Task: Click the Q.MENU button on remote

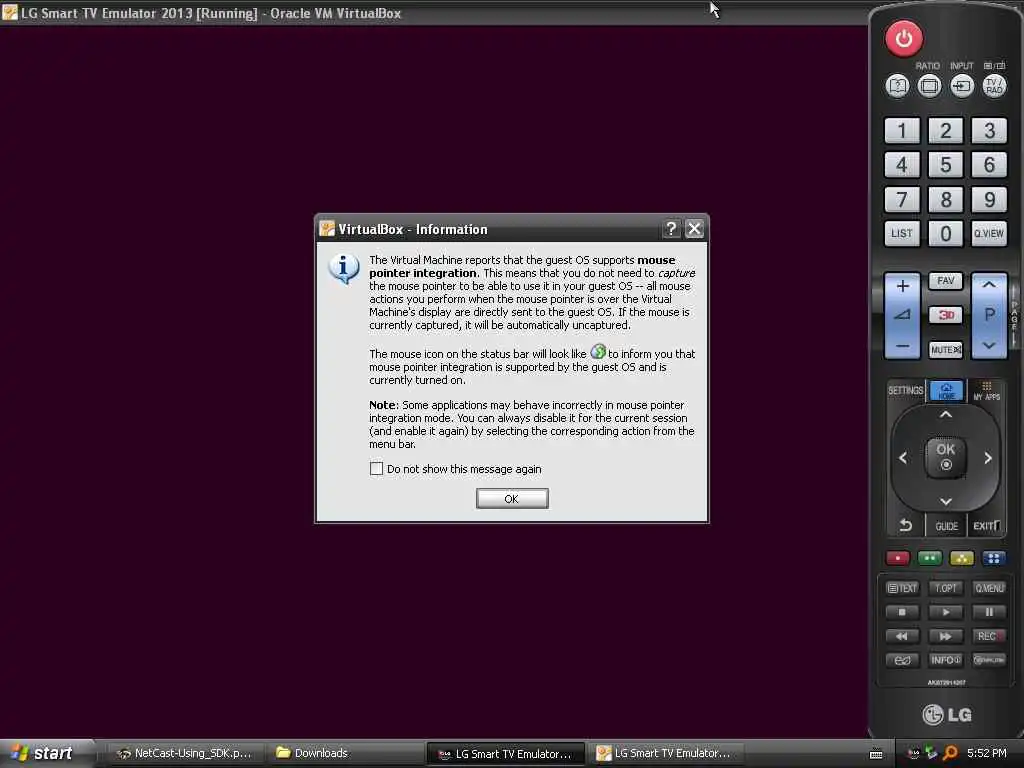Action: pos(989,588)
